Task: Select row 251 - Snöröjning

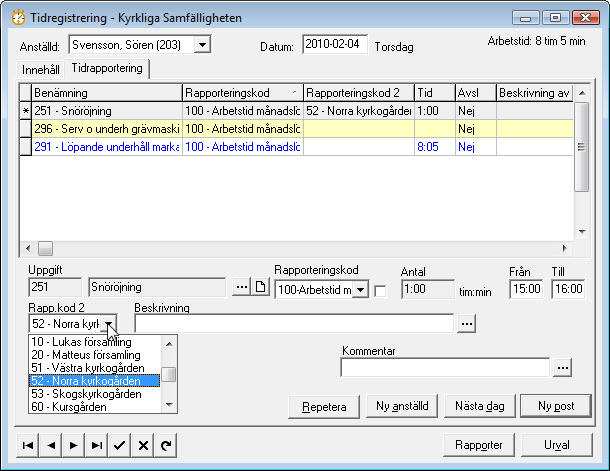Action: pyautogui.click(x=296, y=111)
